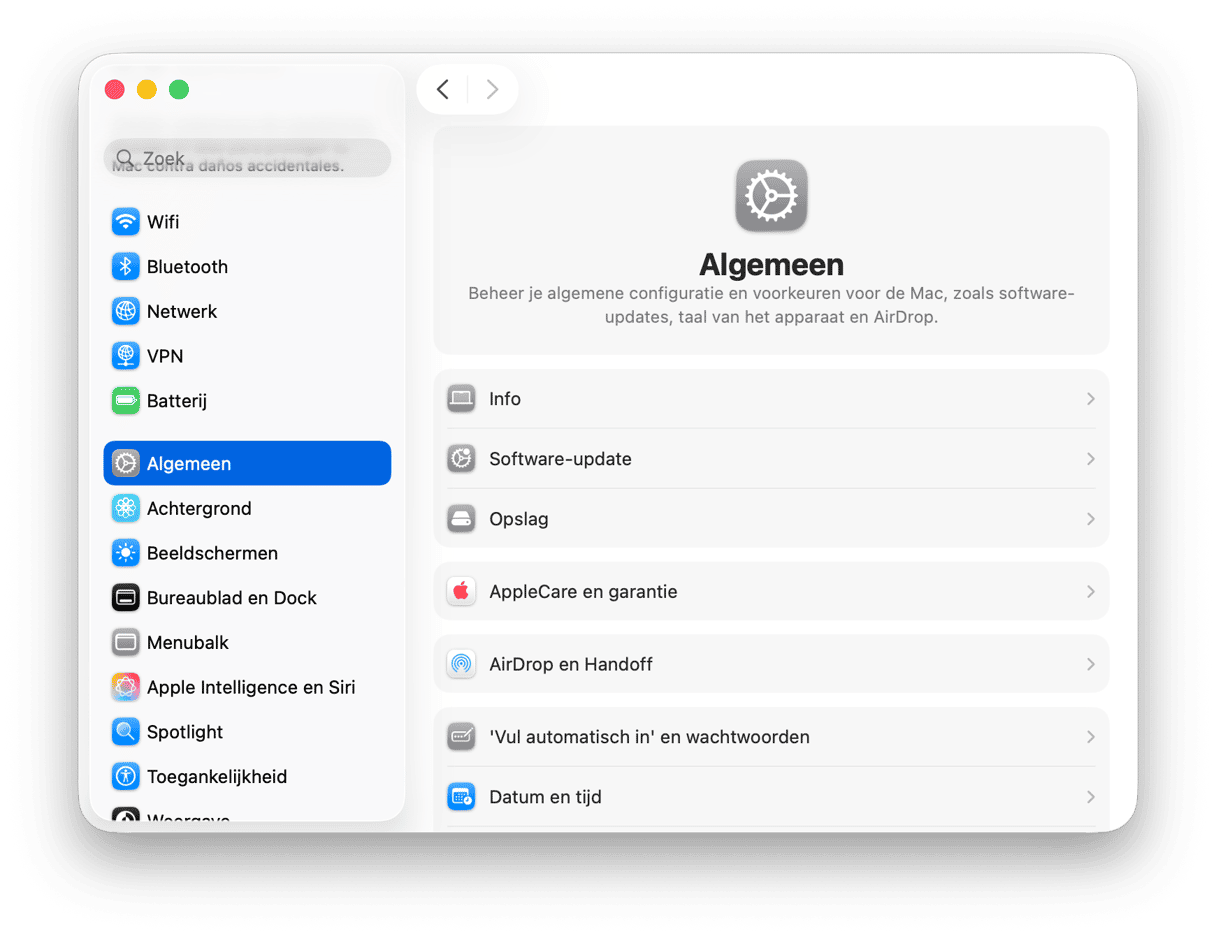Open Netwerk globe icon

[125, 311]
